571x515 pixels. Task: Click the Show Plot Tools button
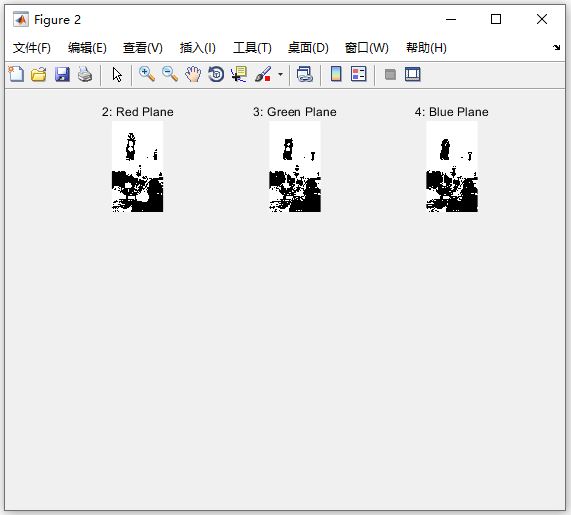click(x=413, y=74)
